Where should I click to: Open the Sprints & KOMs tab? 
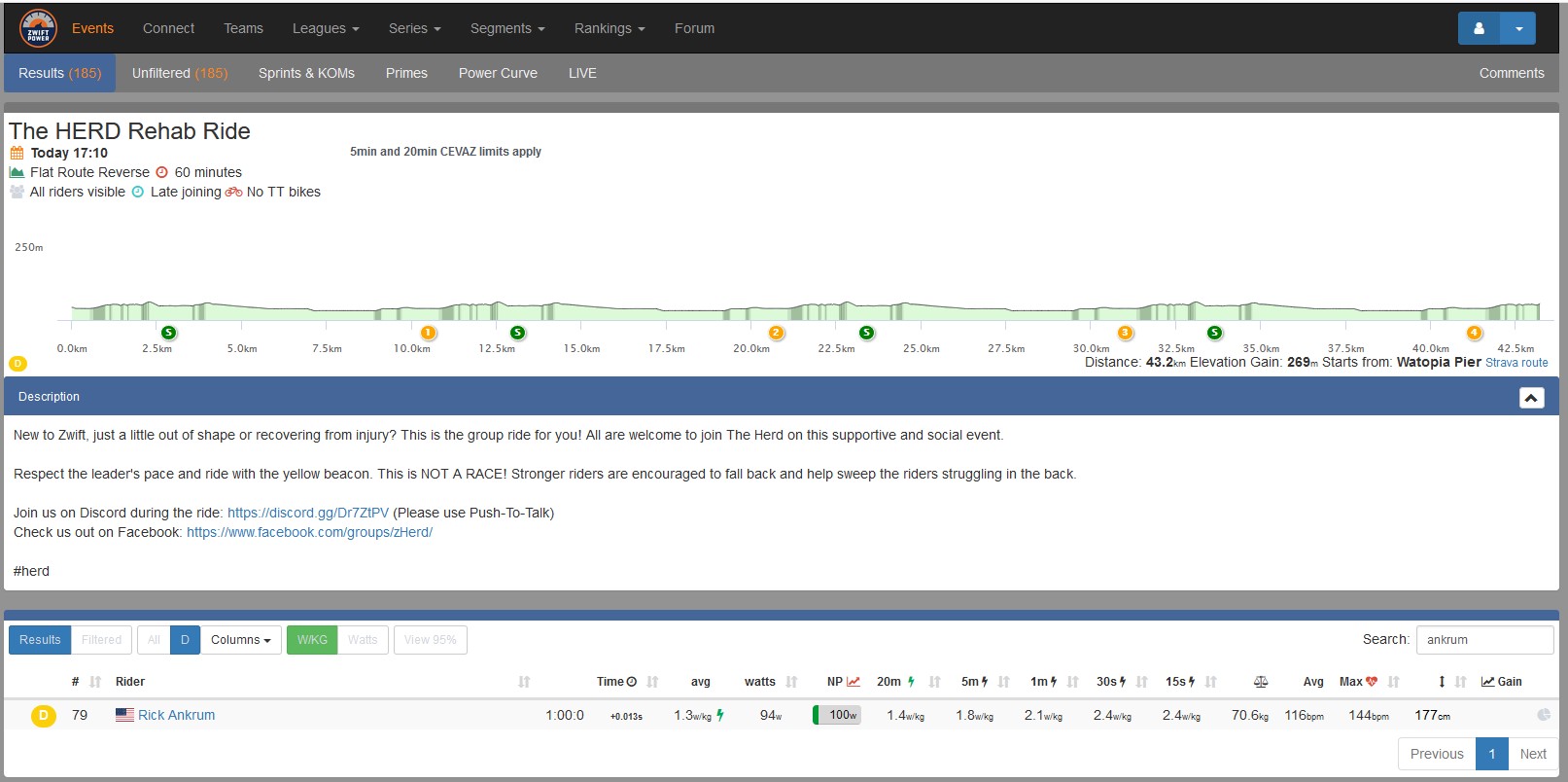click(306, 73)
